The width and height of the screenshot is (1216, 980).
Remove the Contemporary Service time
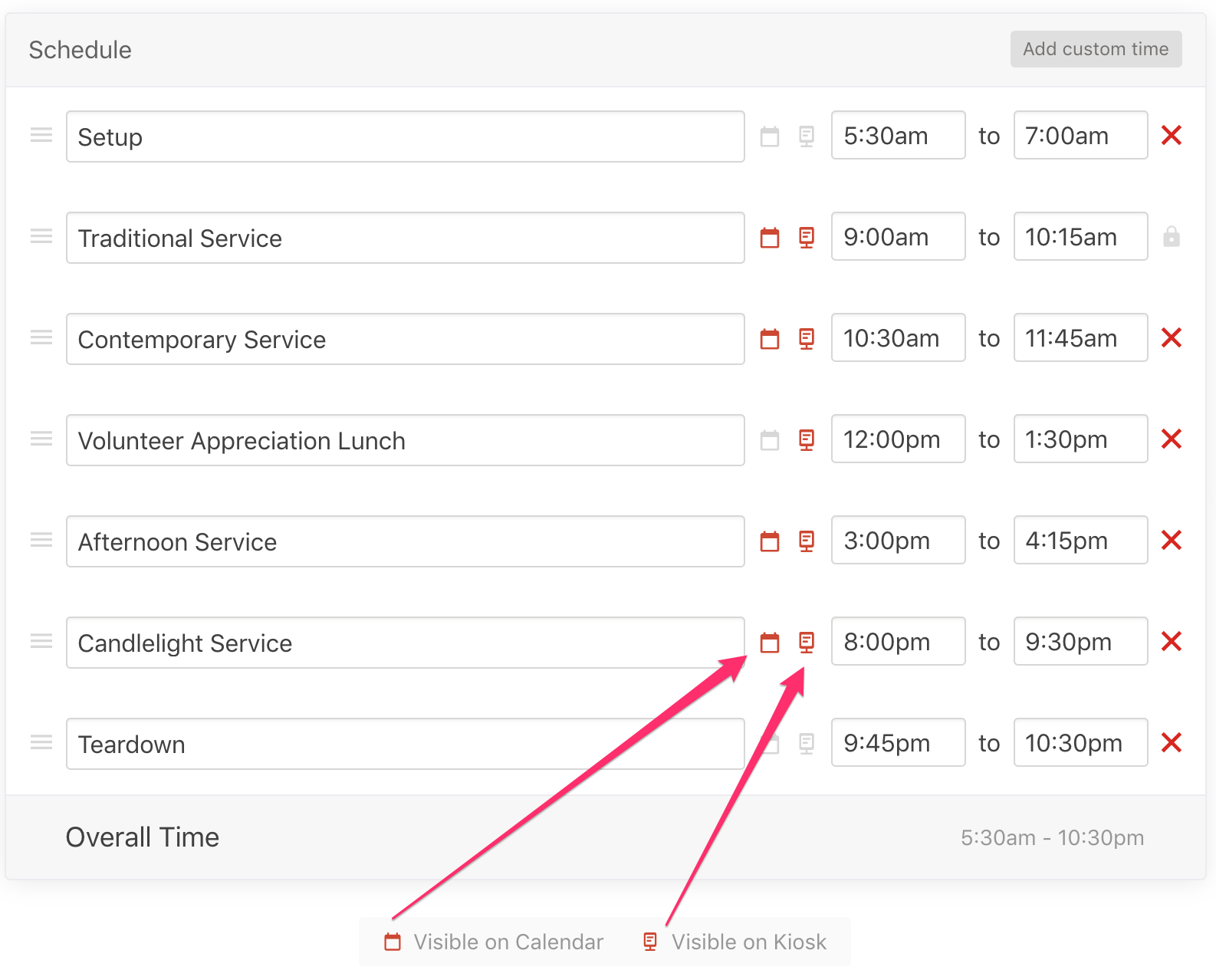click(1172, 337)
